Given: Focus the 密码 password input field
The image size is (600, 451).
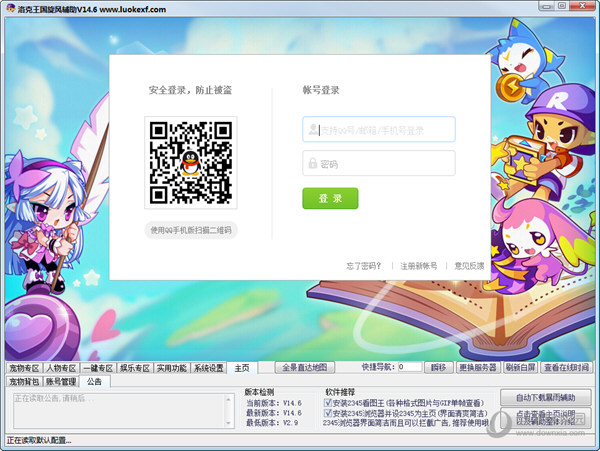Looking at the screenshot, I should point(379,163).
